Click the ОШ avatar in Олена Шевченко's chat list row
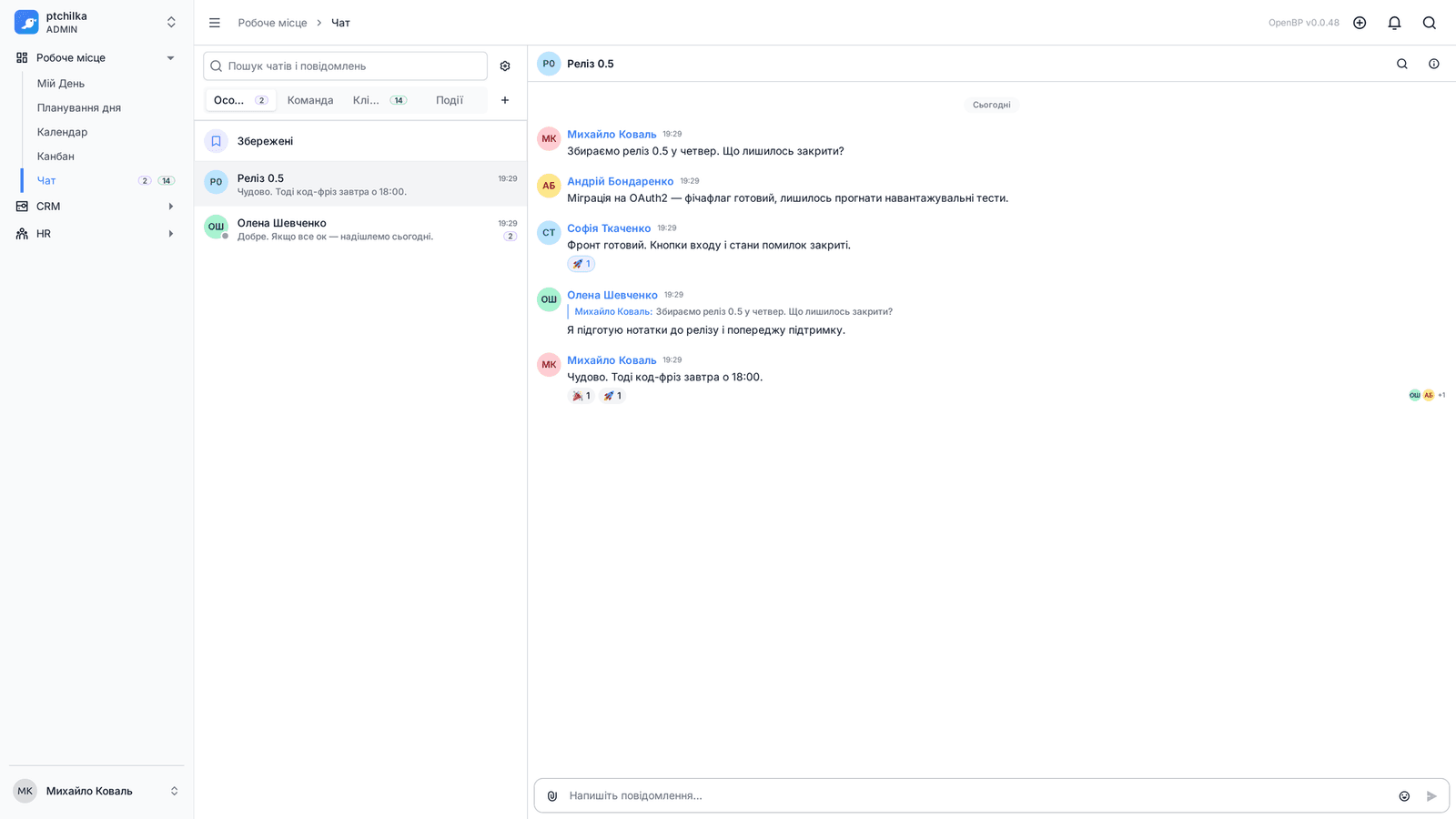The width and height of the screenshot is (1456, 819). [216, 227]
